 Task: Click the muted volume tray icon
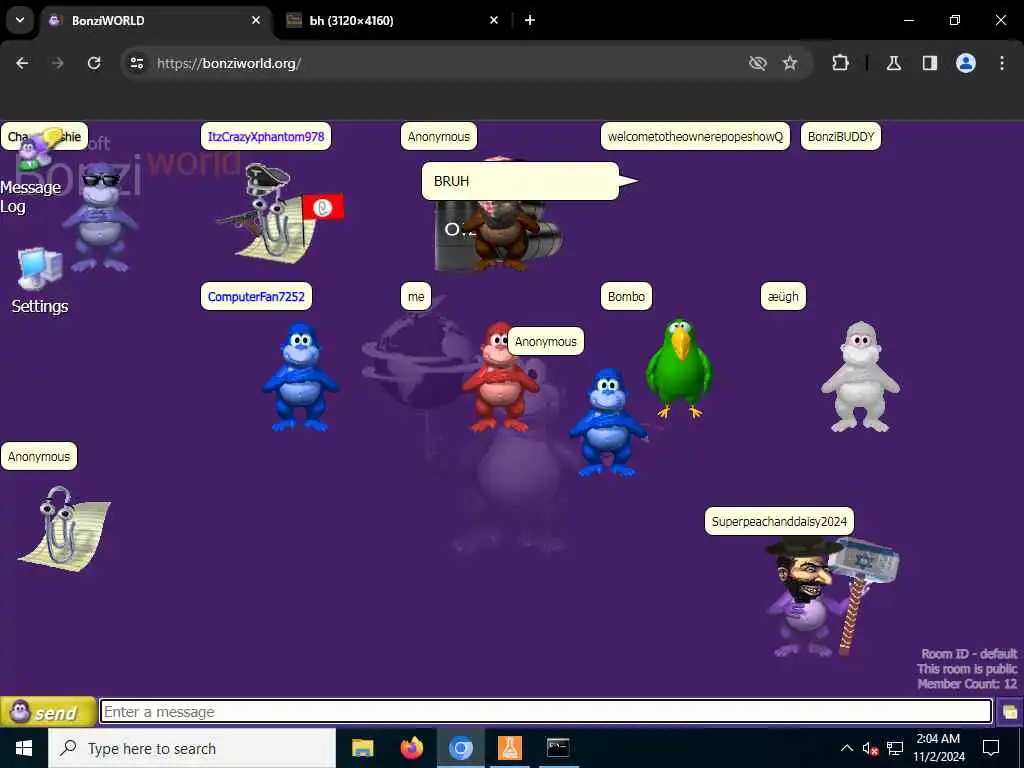coord(870,748)
